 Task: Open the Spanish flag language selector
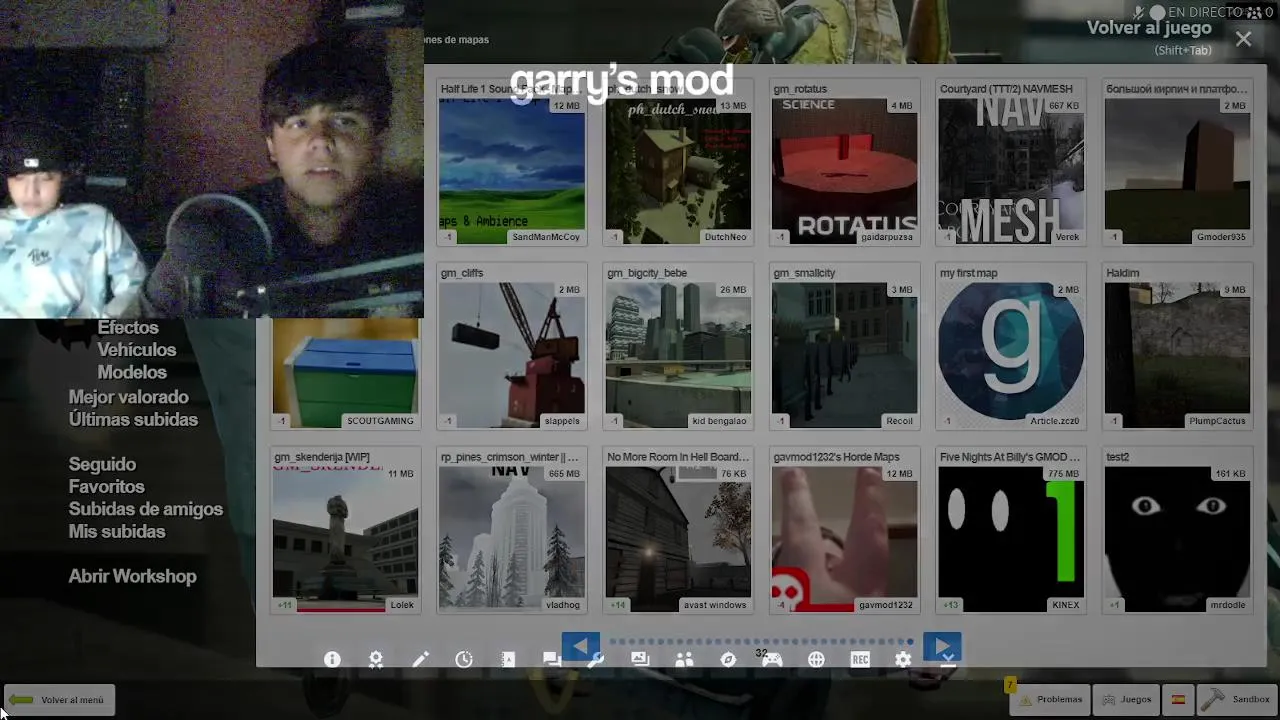coord(1178,700)
